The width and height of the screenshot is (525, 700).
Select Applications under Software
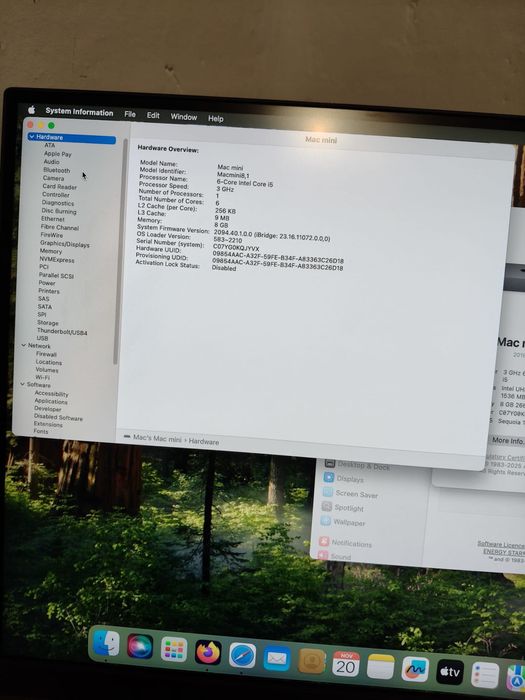51,401
